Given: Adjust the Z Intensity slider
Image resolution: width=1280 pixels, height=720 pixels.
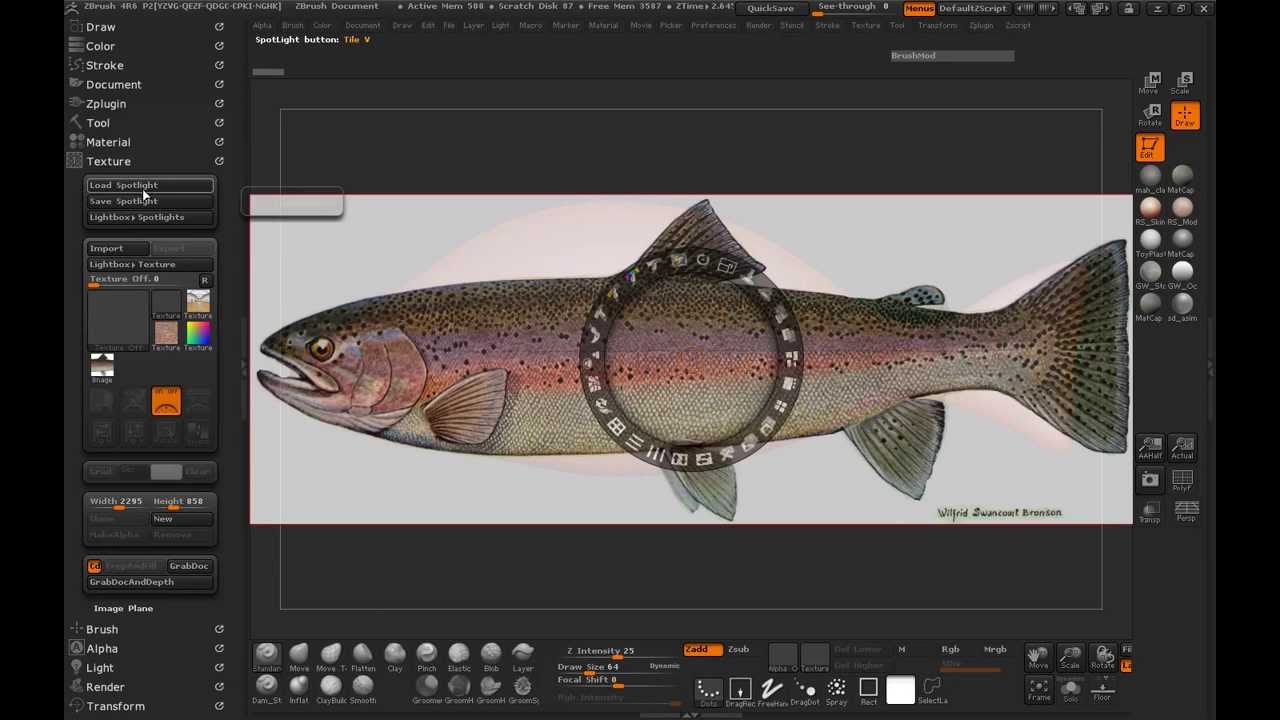Looking at the screenshot, I should (618, 651).
